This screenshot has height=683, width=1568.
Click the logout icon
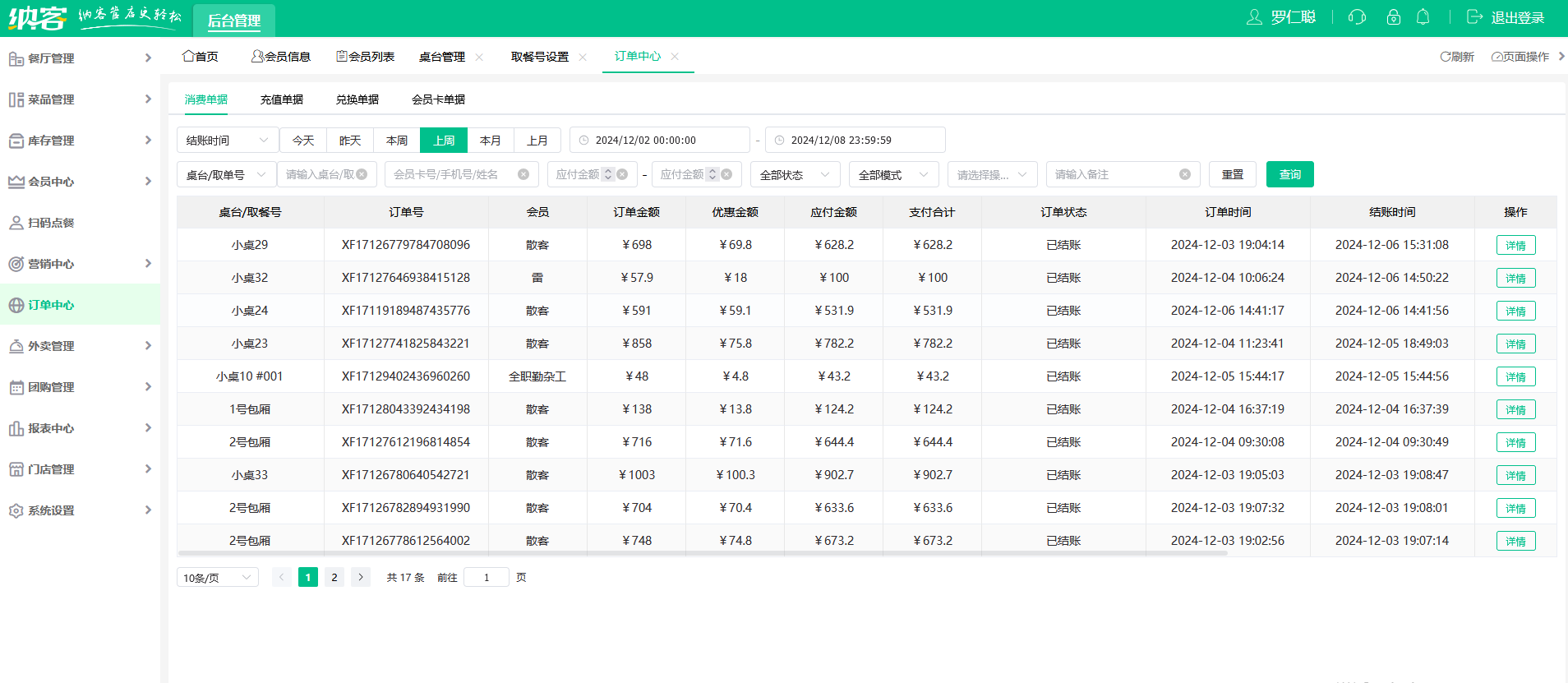point(1474,17)
